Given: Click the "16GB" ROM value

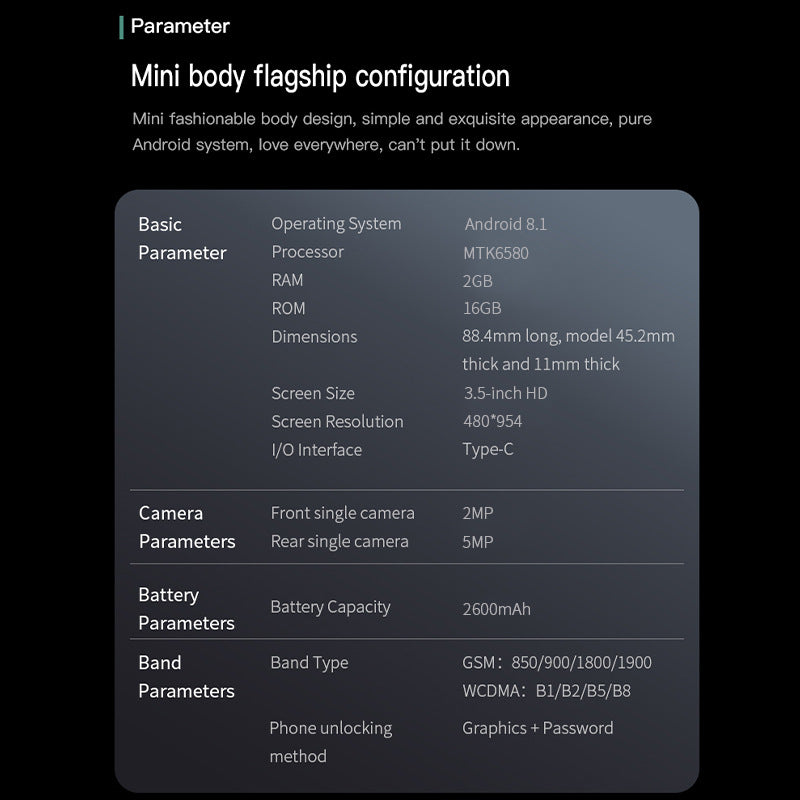Looking at the screenshot, I should coord(482,309).
